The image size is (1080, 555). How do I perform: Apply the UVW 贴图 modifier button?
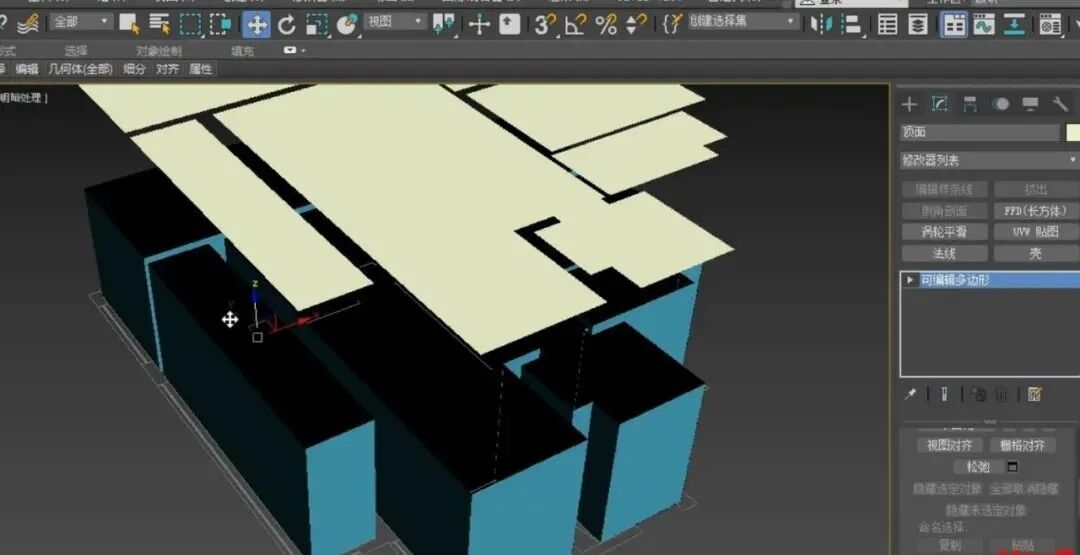(1035, 232)
